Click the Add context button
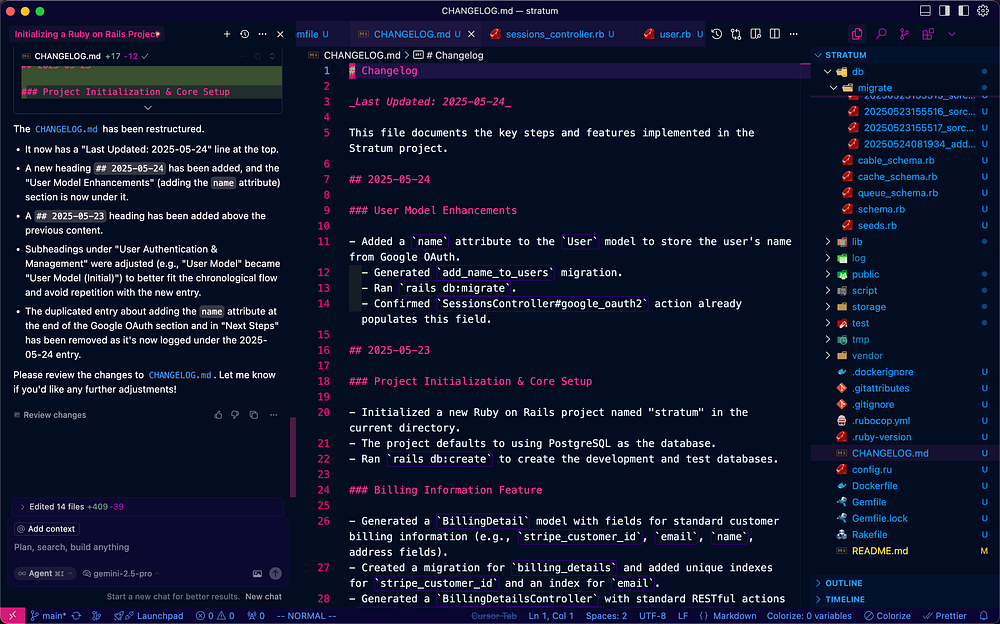 46,529
